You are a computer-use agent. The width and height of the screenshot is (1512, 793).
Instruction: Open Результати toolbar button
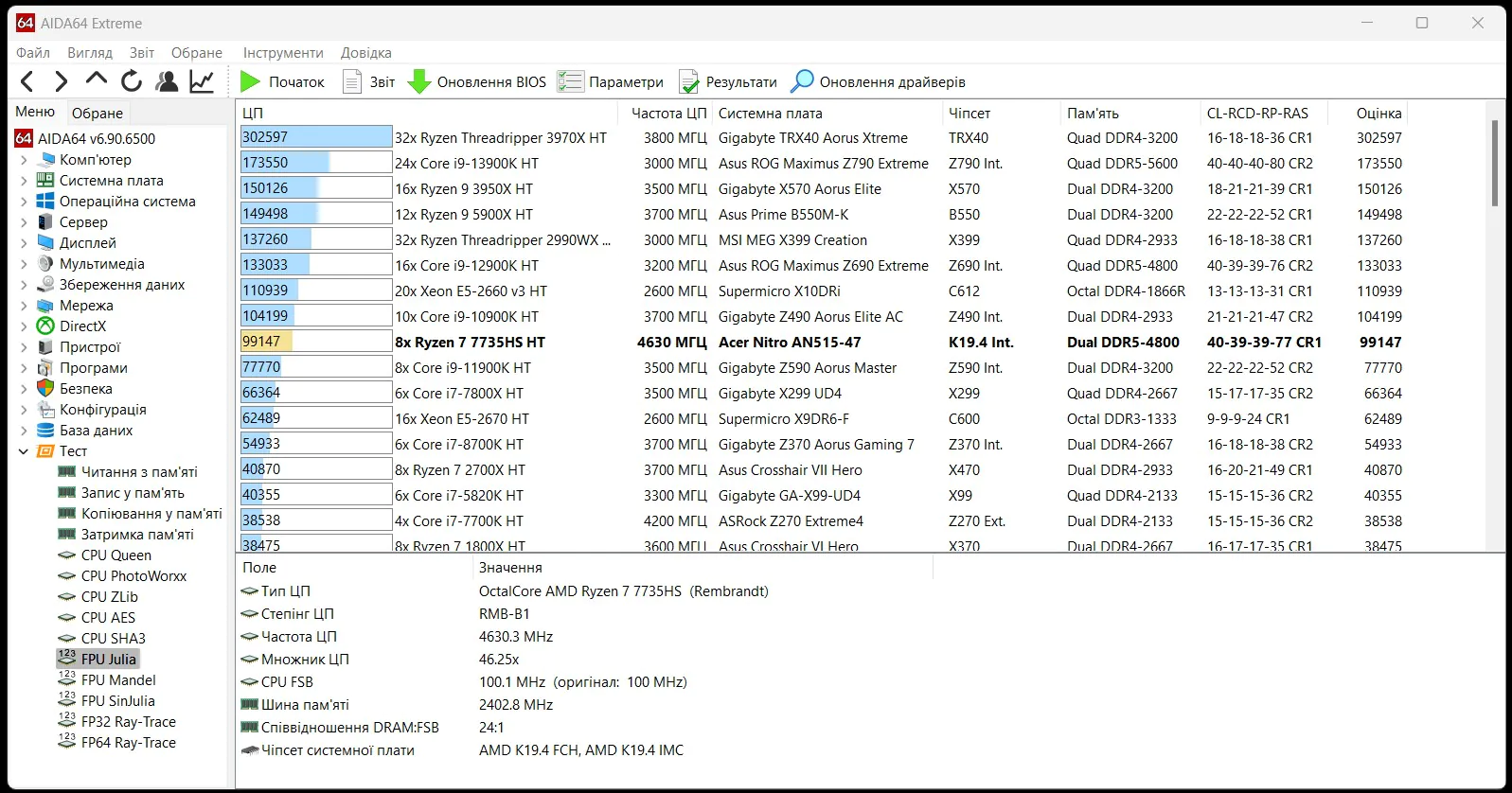tap(727, 82)
